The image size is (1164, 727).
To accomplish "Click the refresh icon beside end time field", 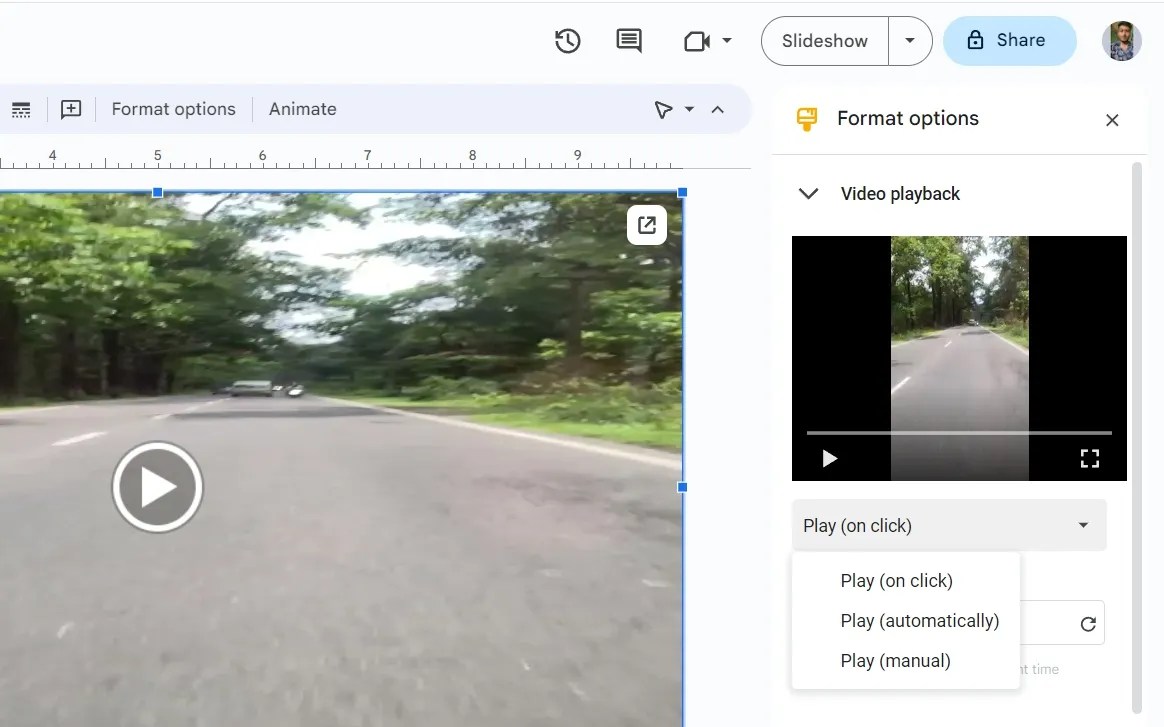I will pos(1088,622).
